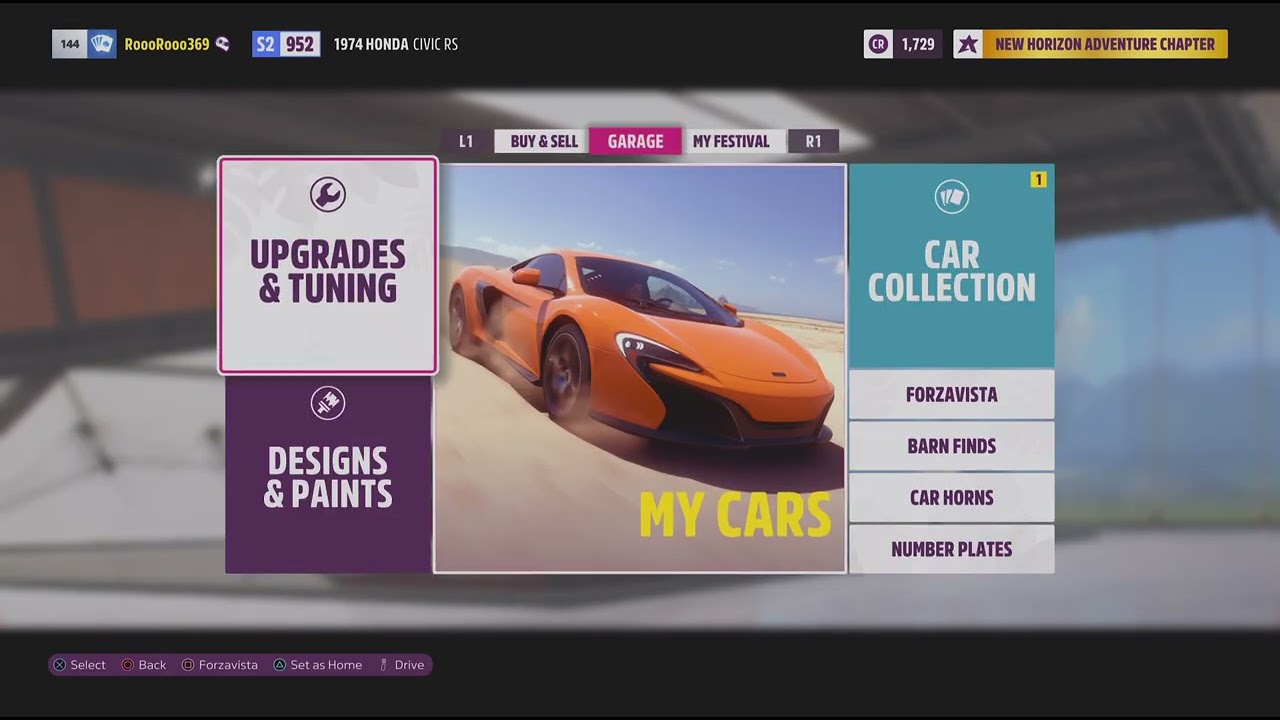Click the paint roller icon on Designs & Paints

click(328, 403)
